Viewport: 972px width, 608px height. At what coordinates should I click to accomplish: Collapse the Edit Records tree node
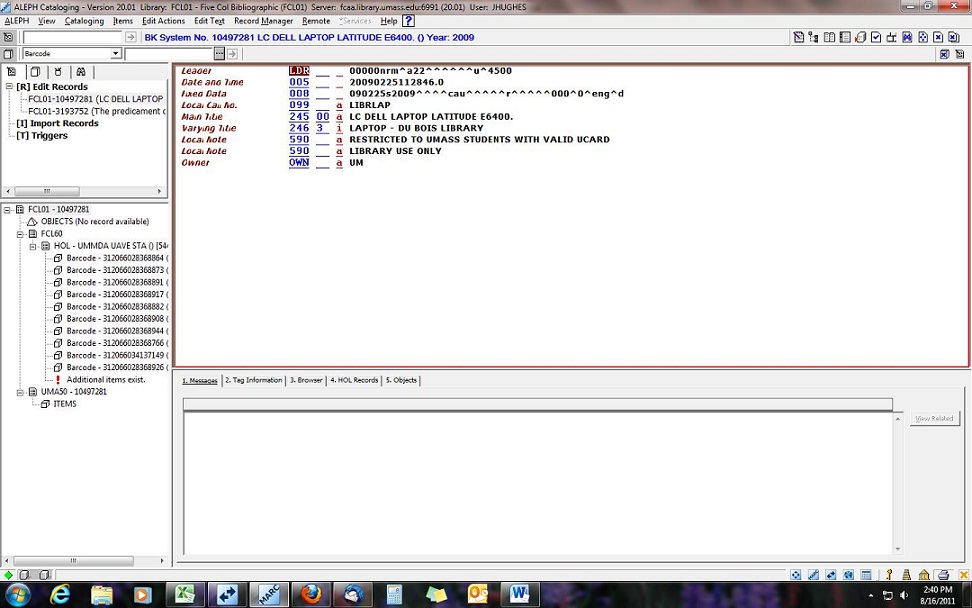[x=9, y=87]
